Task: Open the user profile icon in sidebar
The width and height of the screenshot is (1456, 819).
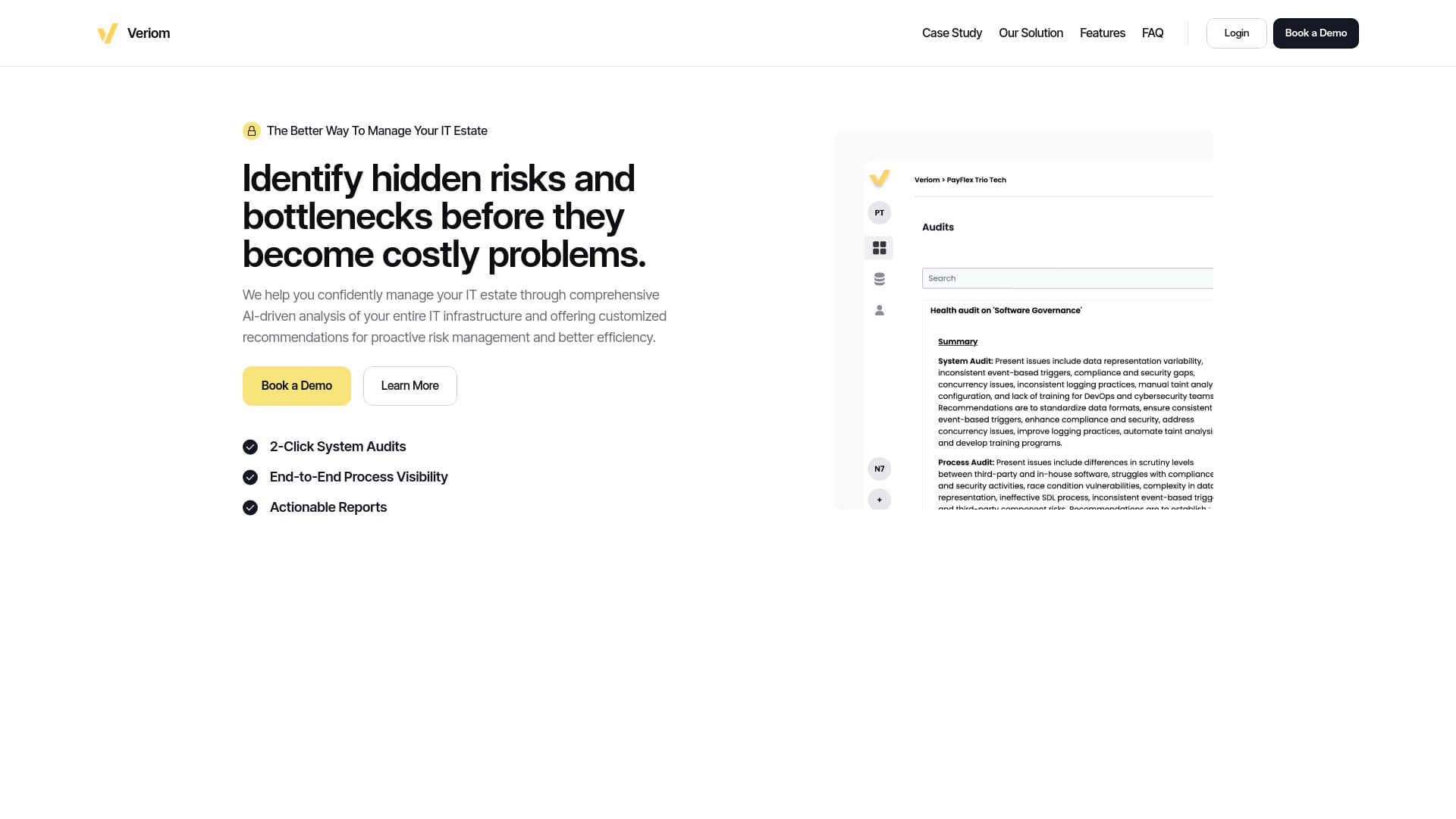Action: (x=879, y=310)
